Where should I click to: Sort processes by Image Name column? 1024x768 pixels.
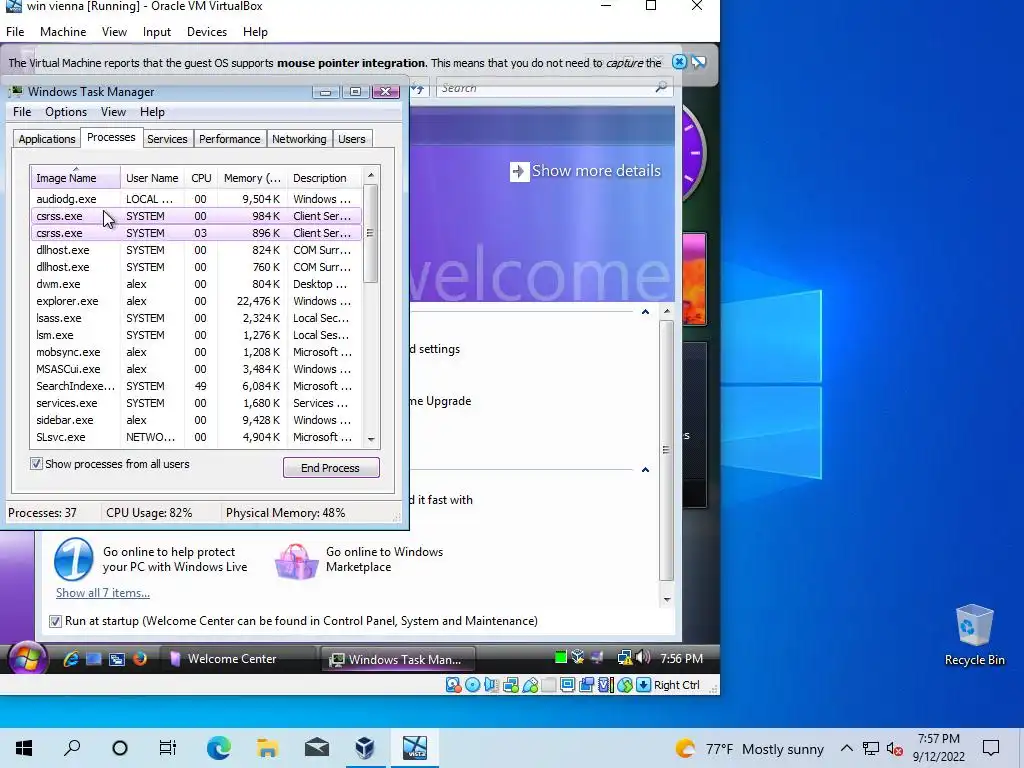[x=75, y=178]
